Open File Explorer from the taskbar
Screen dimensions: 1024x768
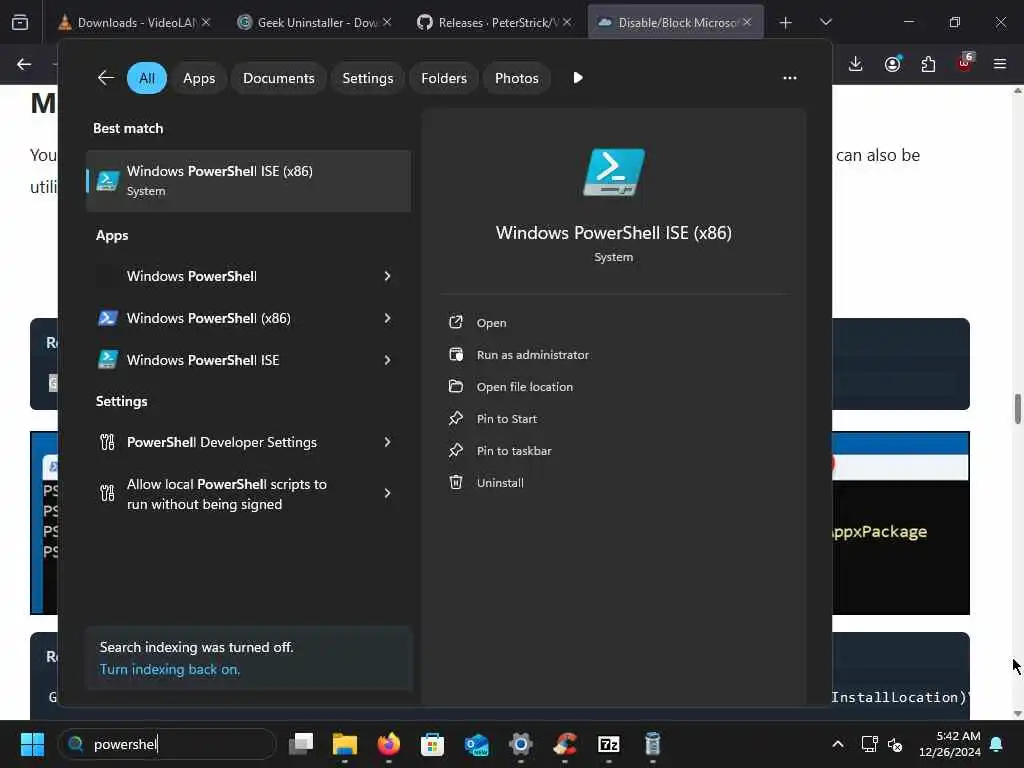click(x=345, y=744)
